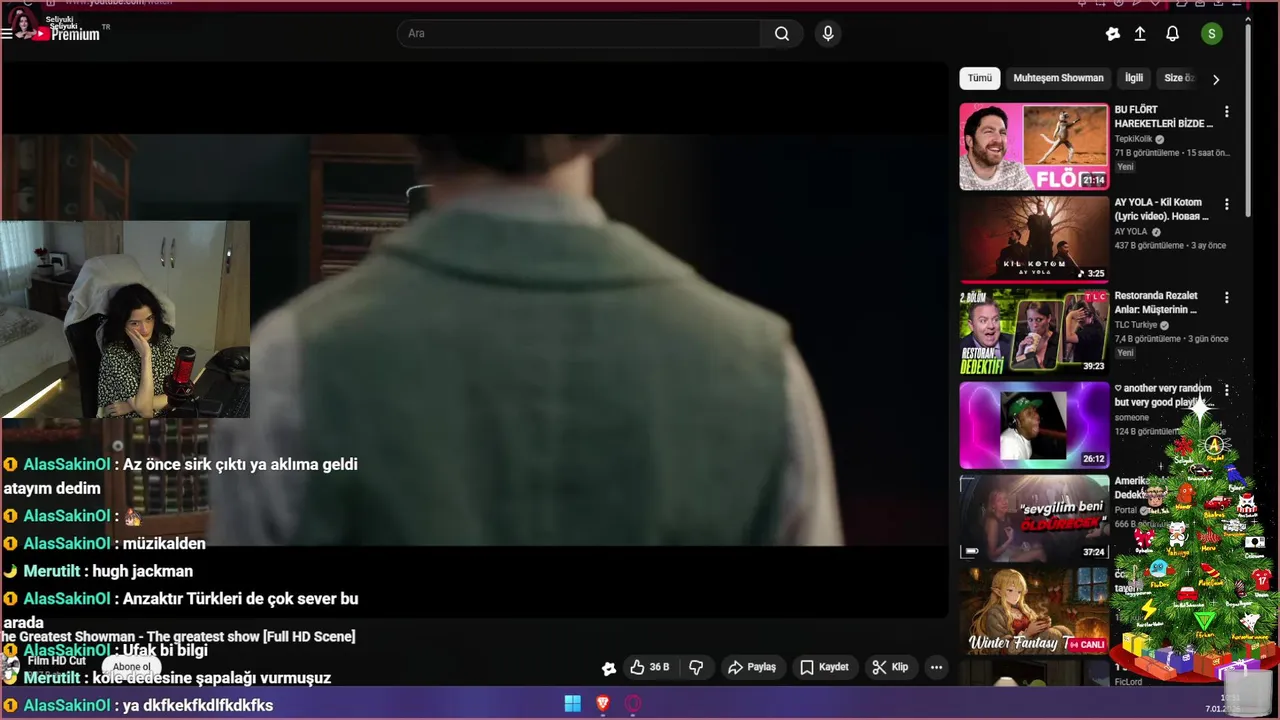Open the 26:12 purple video thumbnail
1280x720 pixels.
point(1034,425)
